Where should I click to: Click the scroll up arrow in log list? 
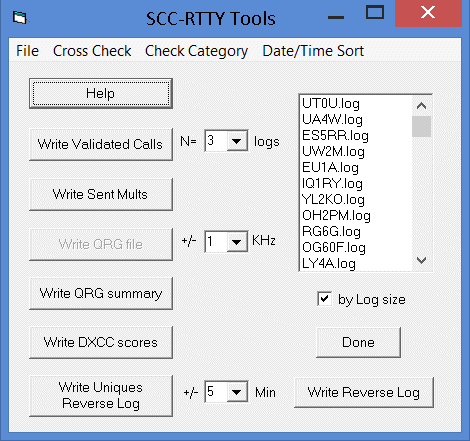point(422,106)
